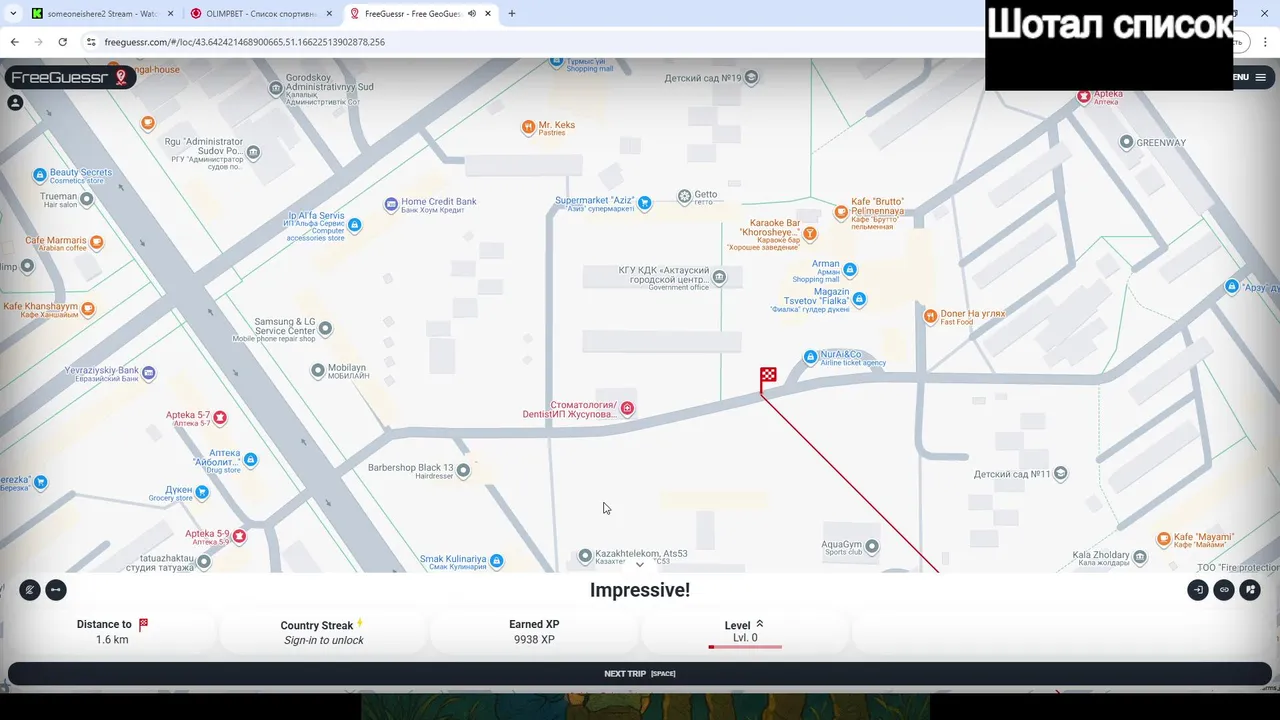Select Magazin Tsvetov Fialka pin
This screenshot has width=1280, height=720.
[859, 299]
